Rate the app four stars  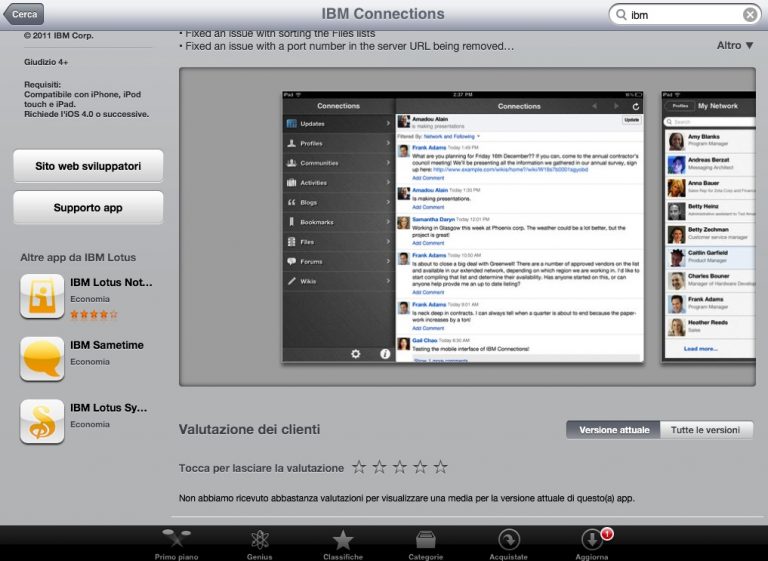420,467
